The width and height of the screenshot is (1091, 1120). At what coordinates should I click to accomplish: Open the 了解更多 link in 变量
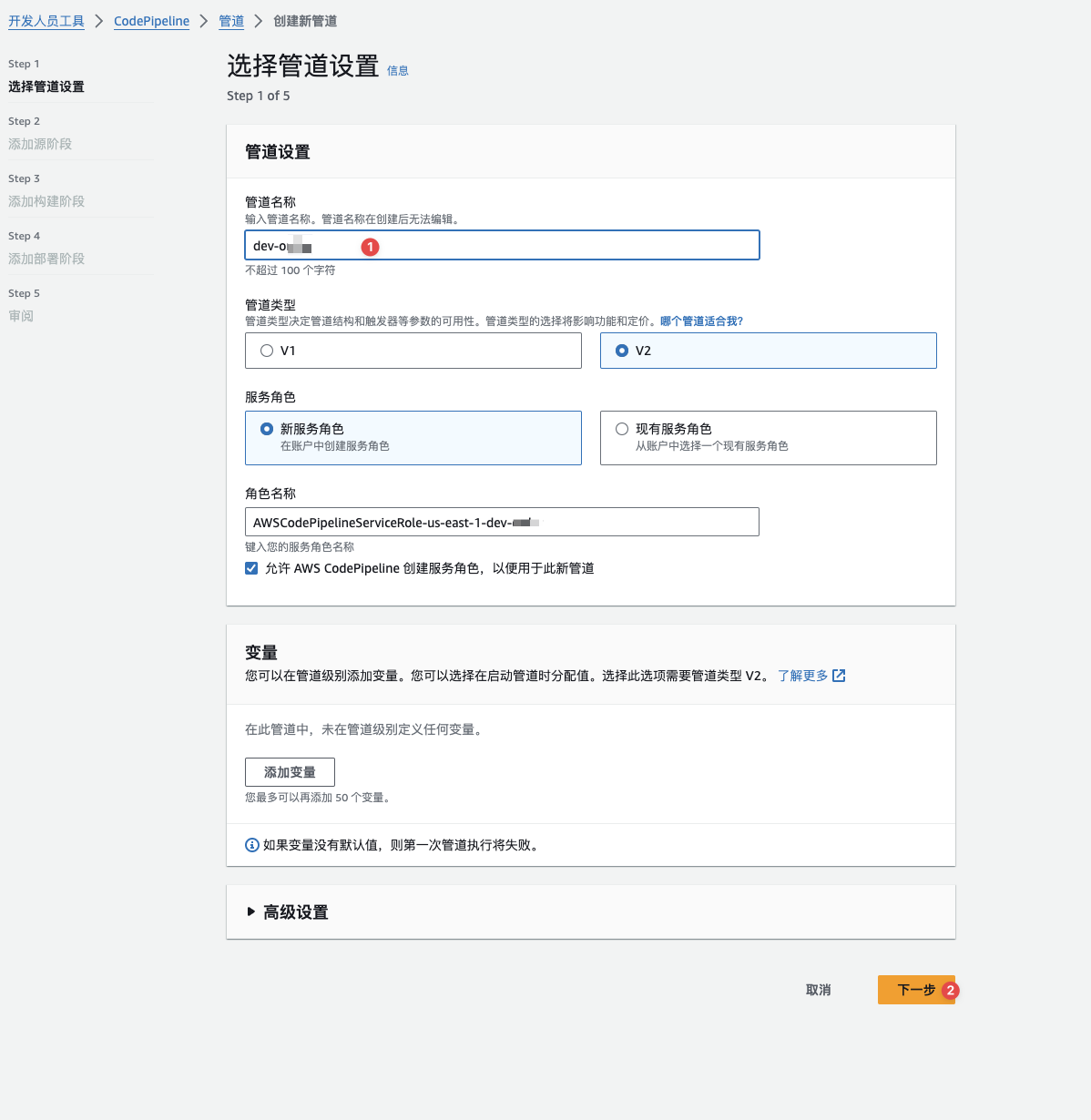click(802, 676)
